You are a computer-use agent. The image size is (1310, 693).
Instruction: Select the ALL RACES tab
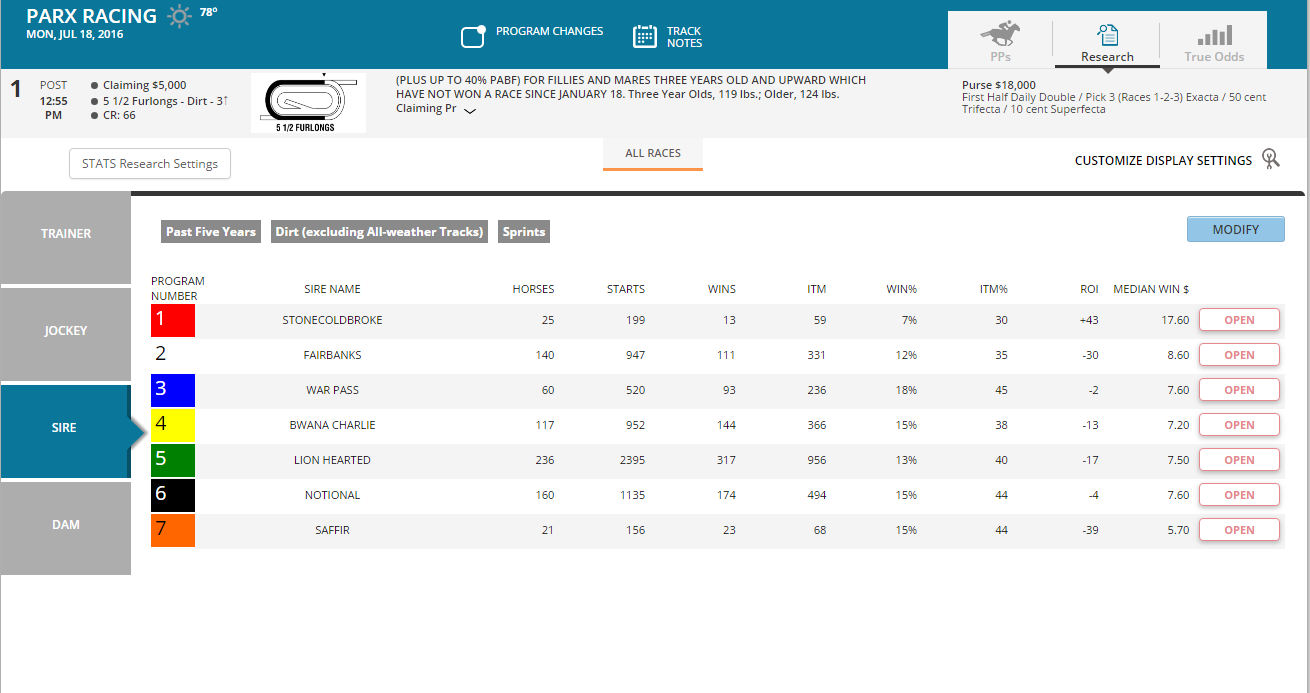tap(653, 154)
